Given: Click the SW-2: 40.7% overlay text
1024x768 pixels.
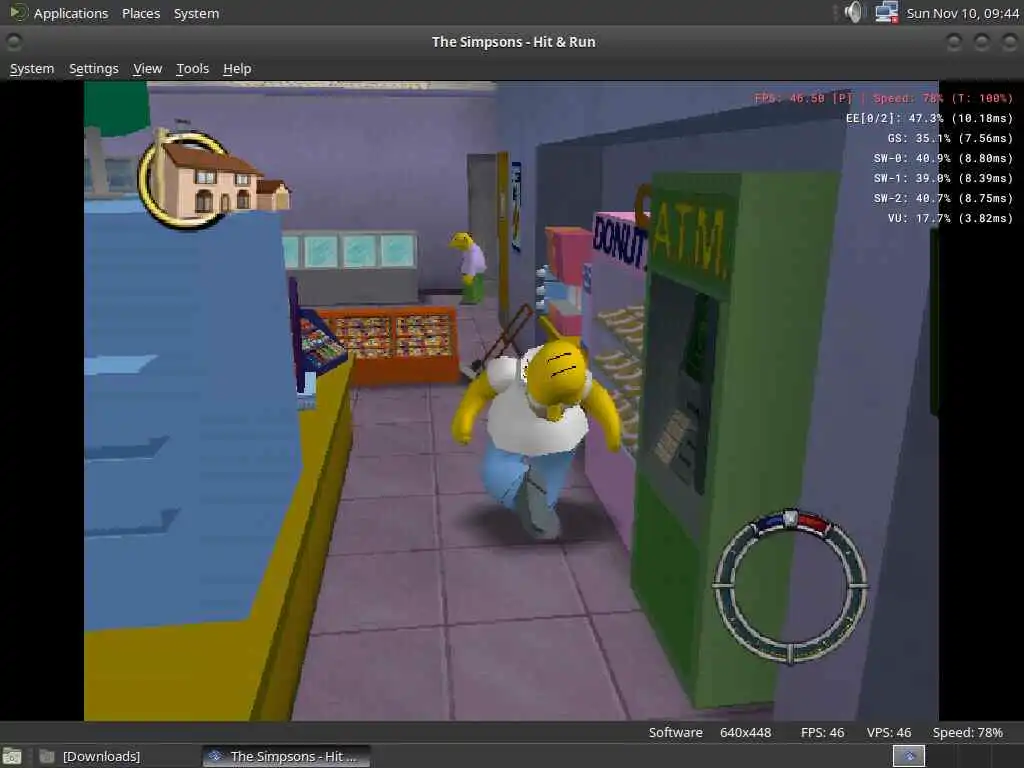Looking at the screenshot, I should point(943,198).
